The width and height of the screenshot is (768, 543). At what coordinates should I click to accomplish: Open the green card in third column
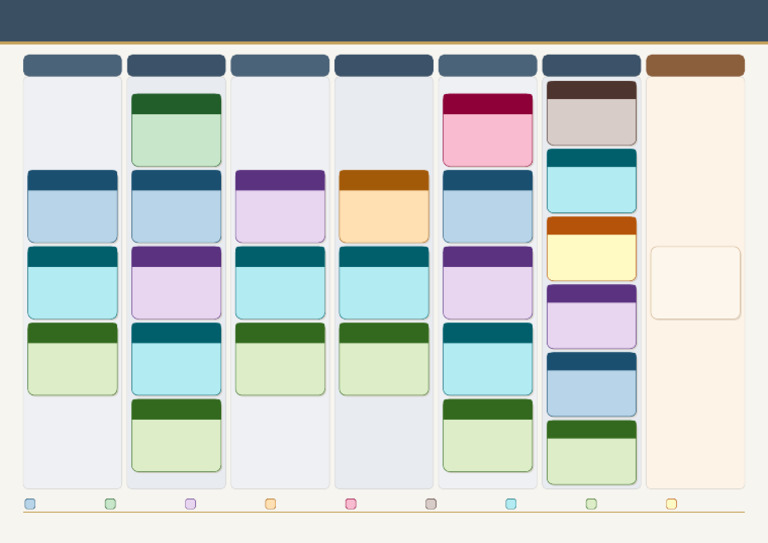[280, 359]
